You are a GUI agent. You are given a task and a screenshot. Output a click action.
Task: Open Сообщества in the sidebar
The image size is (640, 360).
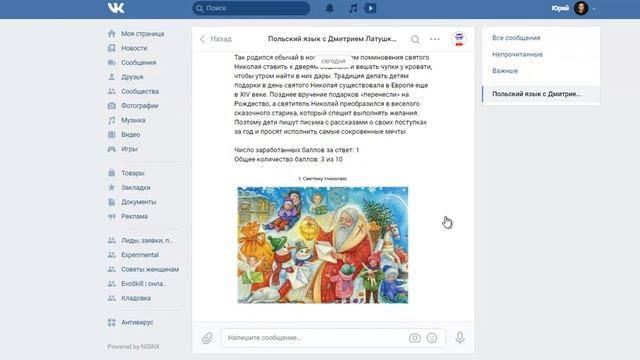(140, 91)
